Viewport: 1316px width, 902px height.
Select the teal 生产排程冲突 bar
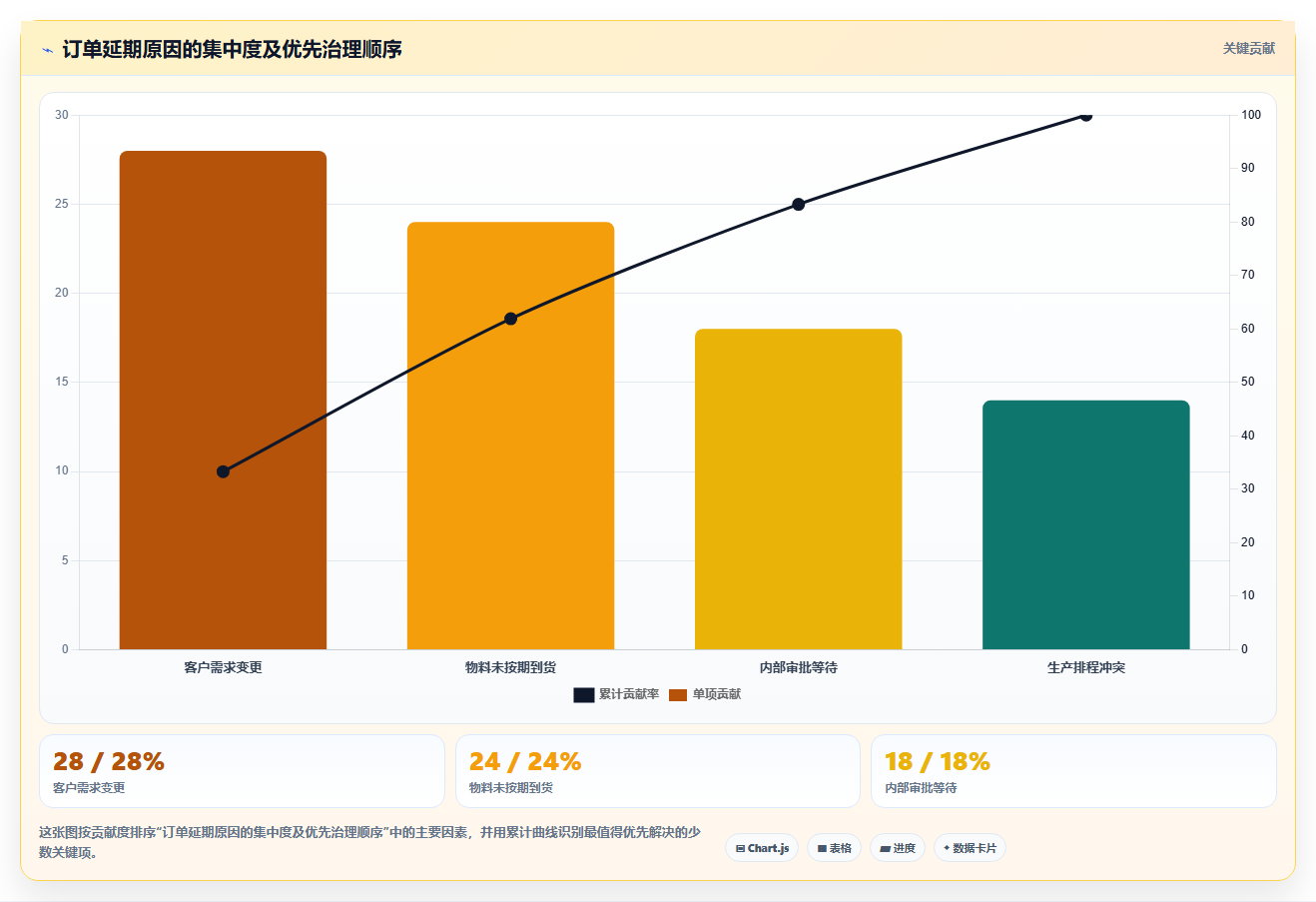coord(1085,524)
